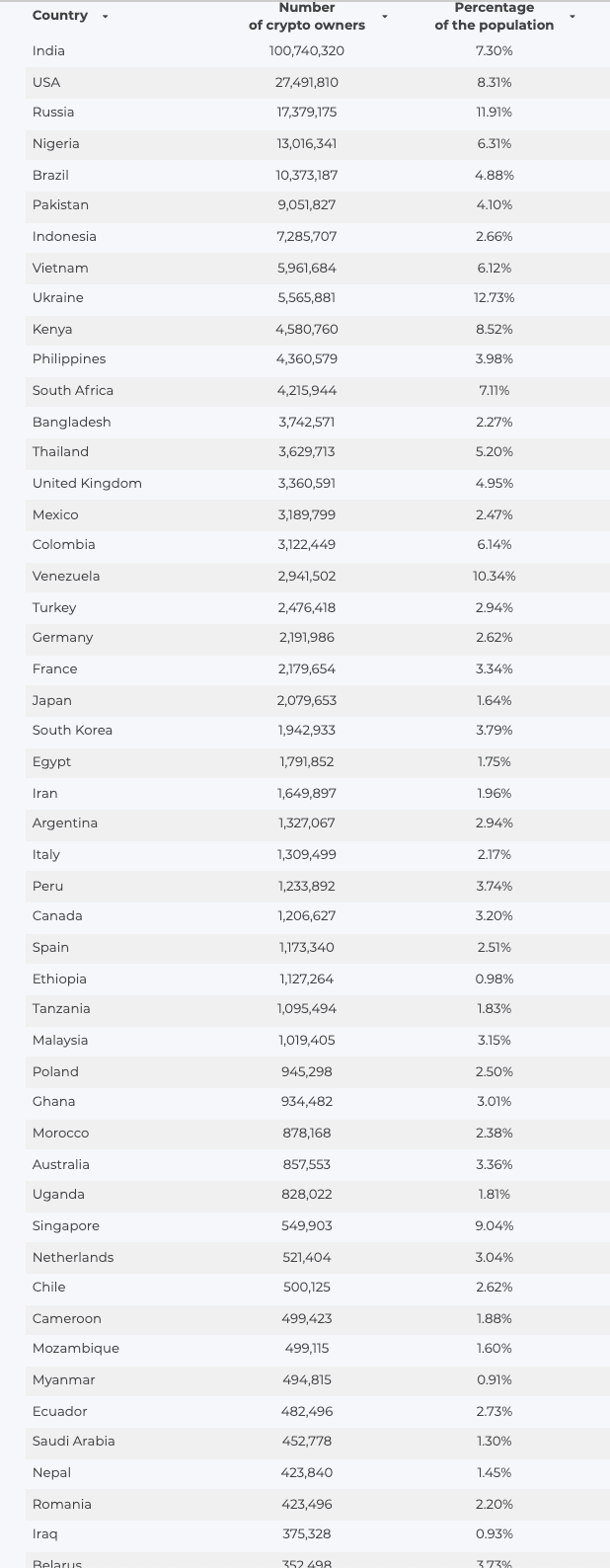The height and width of the screenshot is (1568, 610).
Task: Click Russia's 17,379,175 owners value
Action: point(307,113)
